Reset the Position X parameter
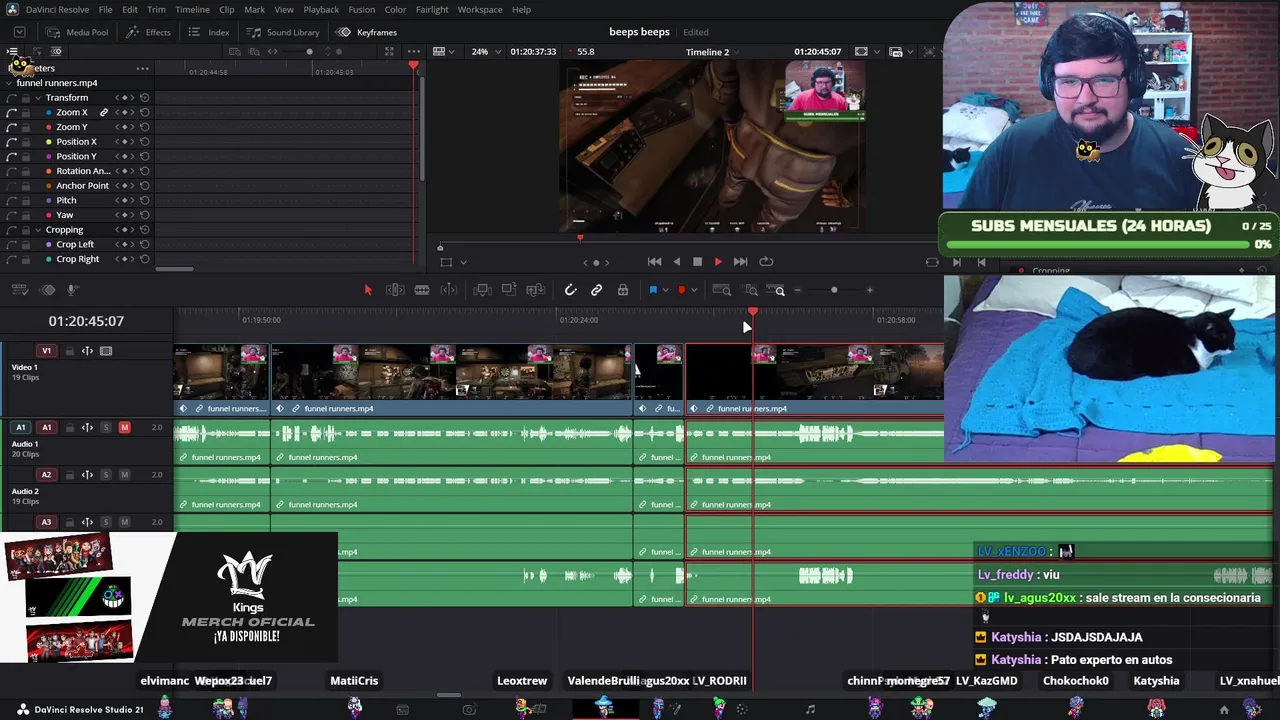 click(145, 142)
